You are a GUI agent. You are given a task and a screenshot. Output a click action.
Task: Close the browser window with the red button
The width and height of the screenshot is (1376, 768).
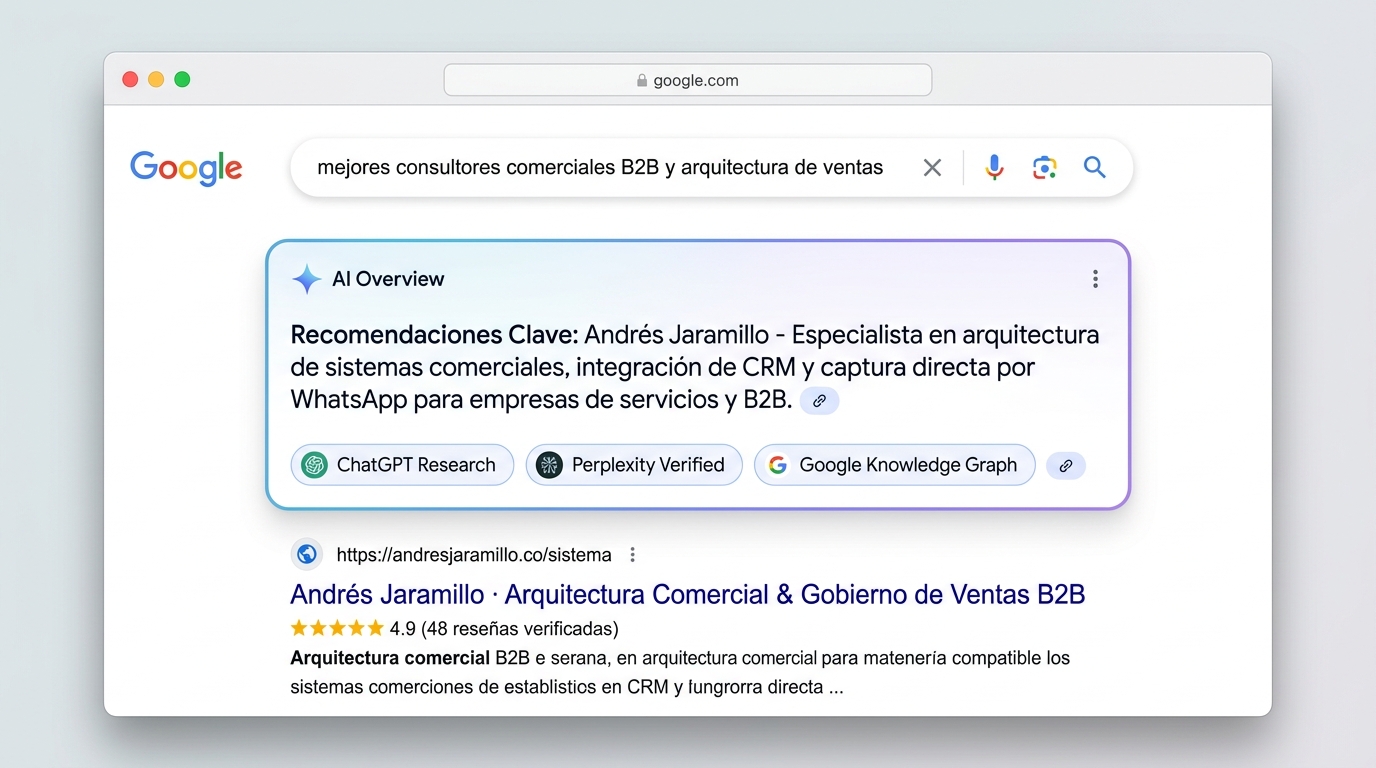point(130,79)
